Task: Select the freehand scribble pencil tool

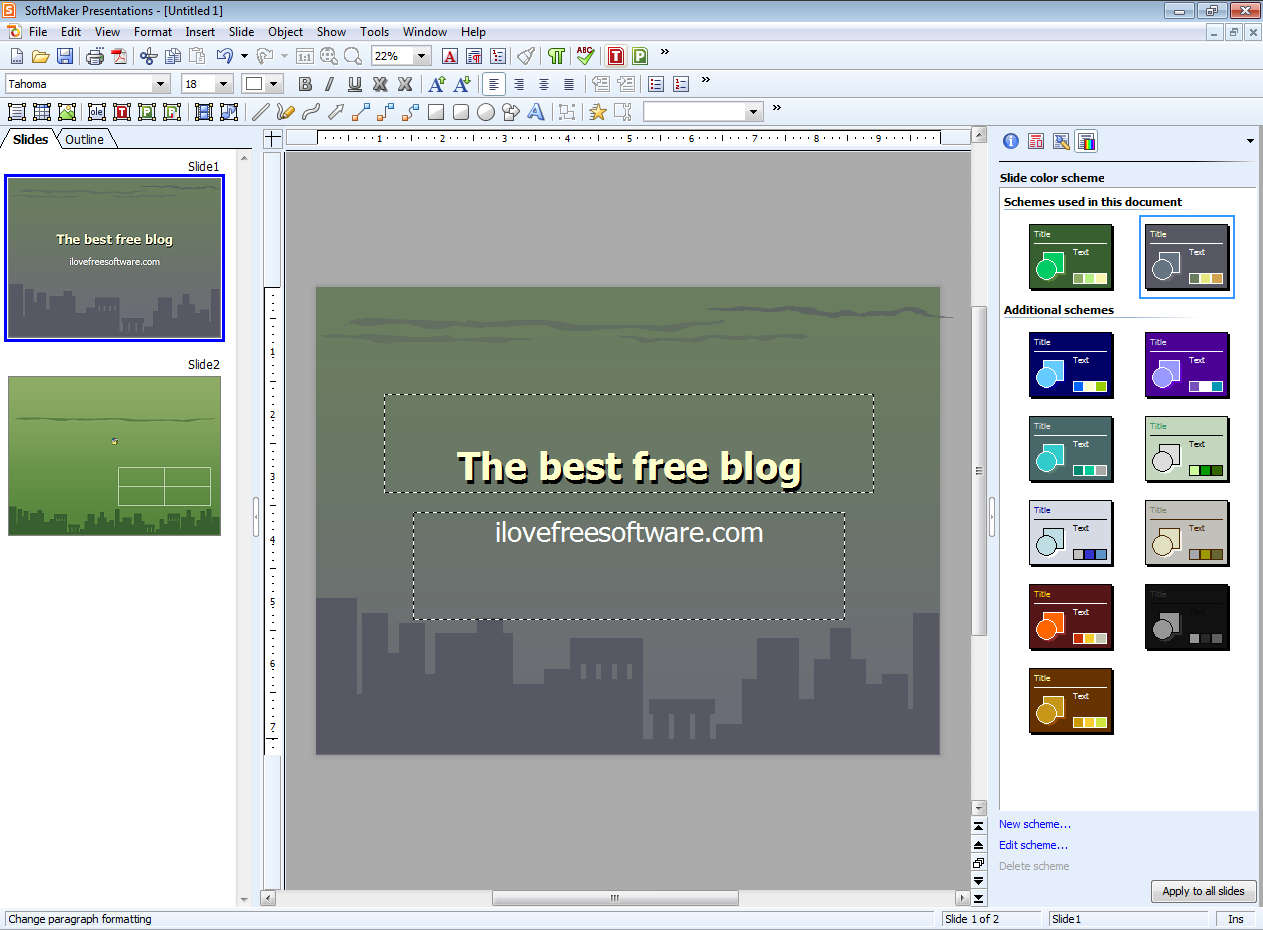Action: pyautogui.click(x=285, y=112)
